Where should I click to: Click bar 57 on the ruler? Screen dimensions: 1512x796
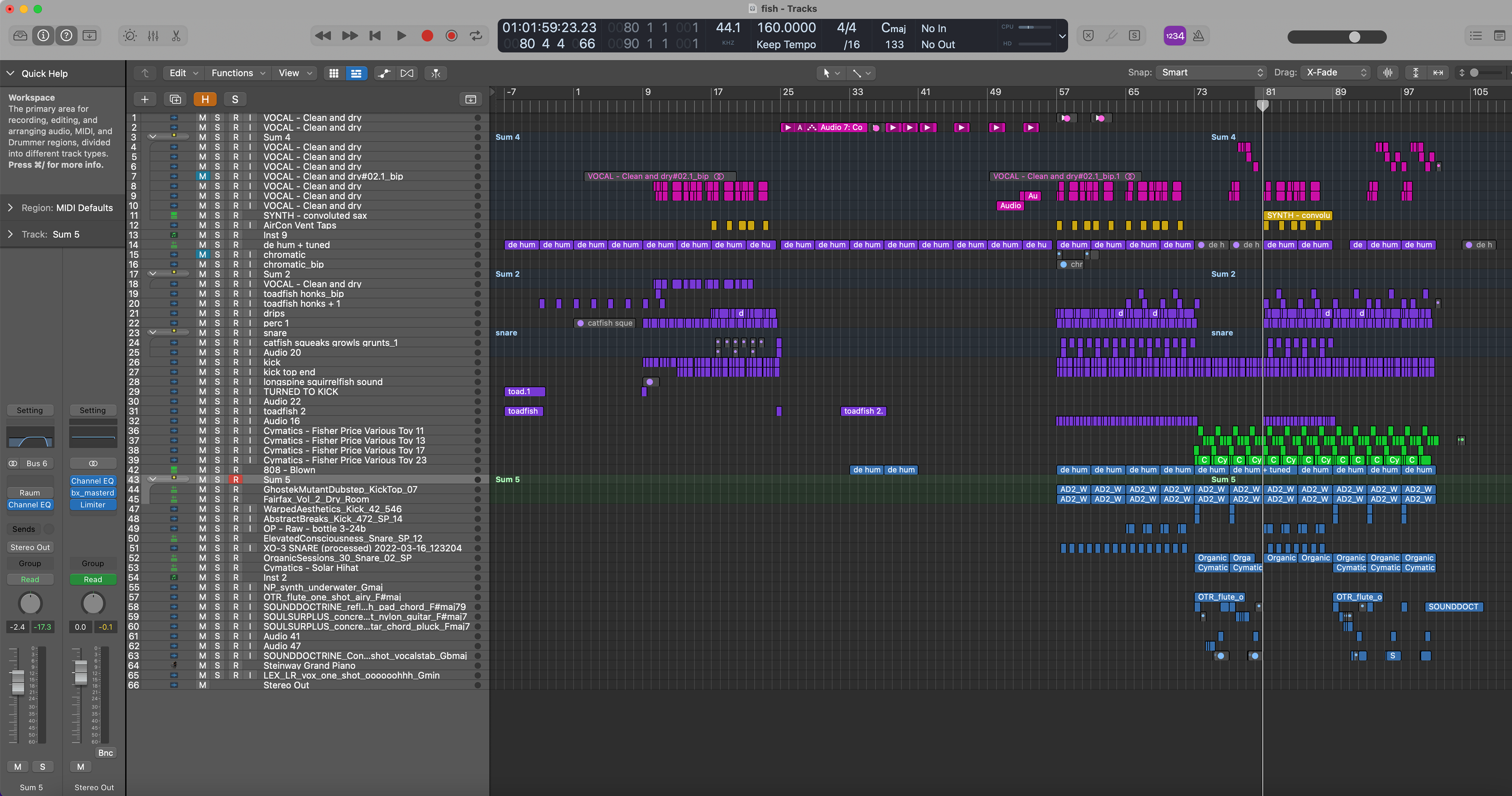point(1064,92)
